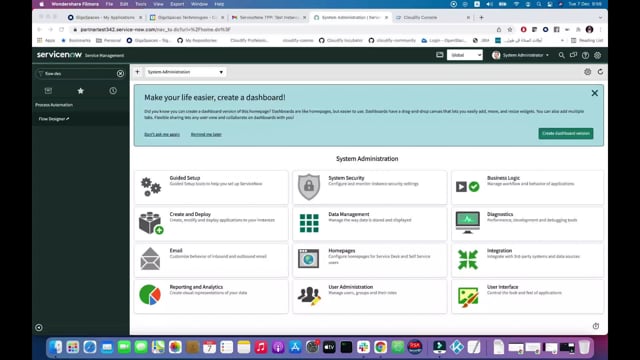This screenshot has height=360, width=640.
Task: Open the System Administration homepage dropdown
Action: pos(186,72)
